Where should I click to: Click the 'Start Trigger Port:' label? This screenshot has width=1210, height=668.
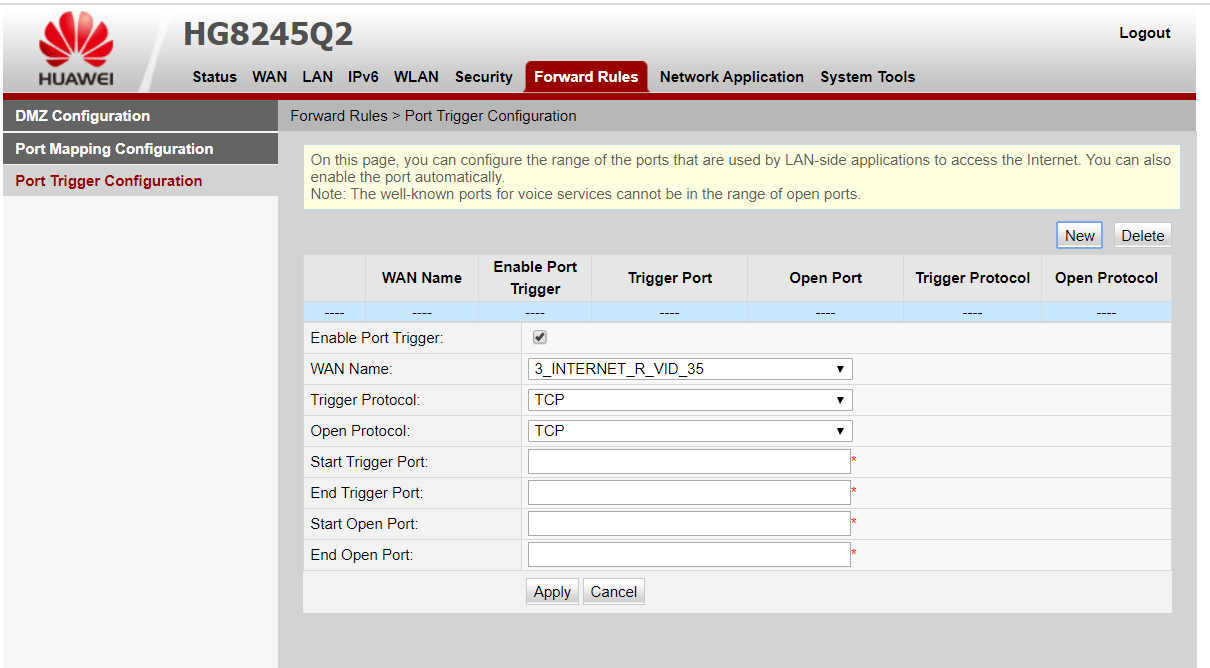pos(369,462)
